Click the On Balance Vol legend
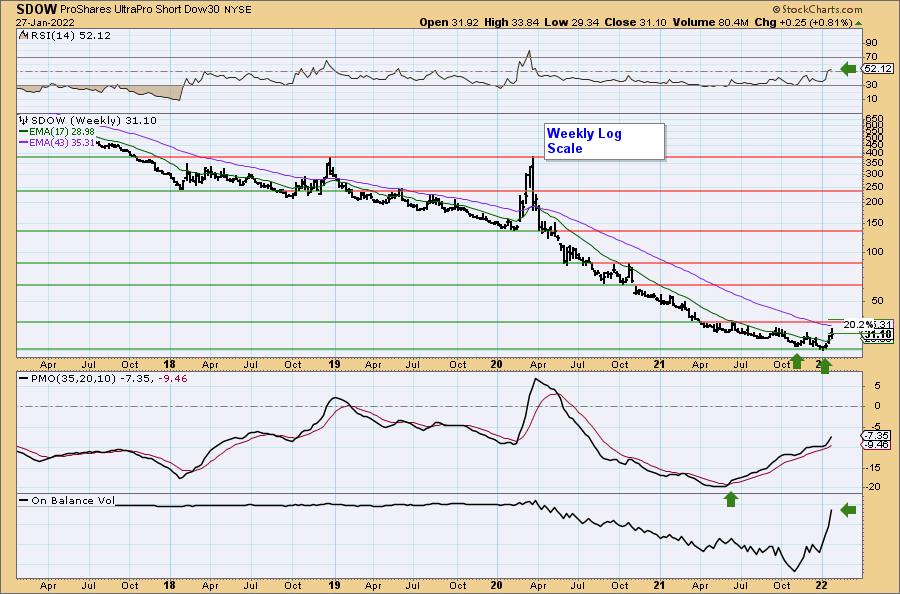The height and width of the screenshot is (594, 900). pyautogui.click(x=67, y=500)
